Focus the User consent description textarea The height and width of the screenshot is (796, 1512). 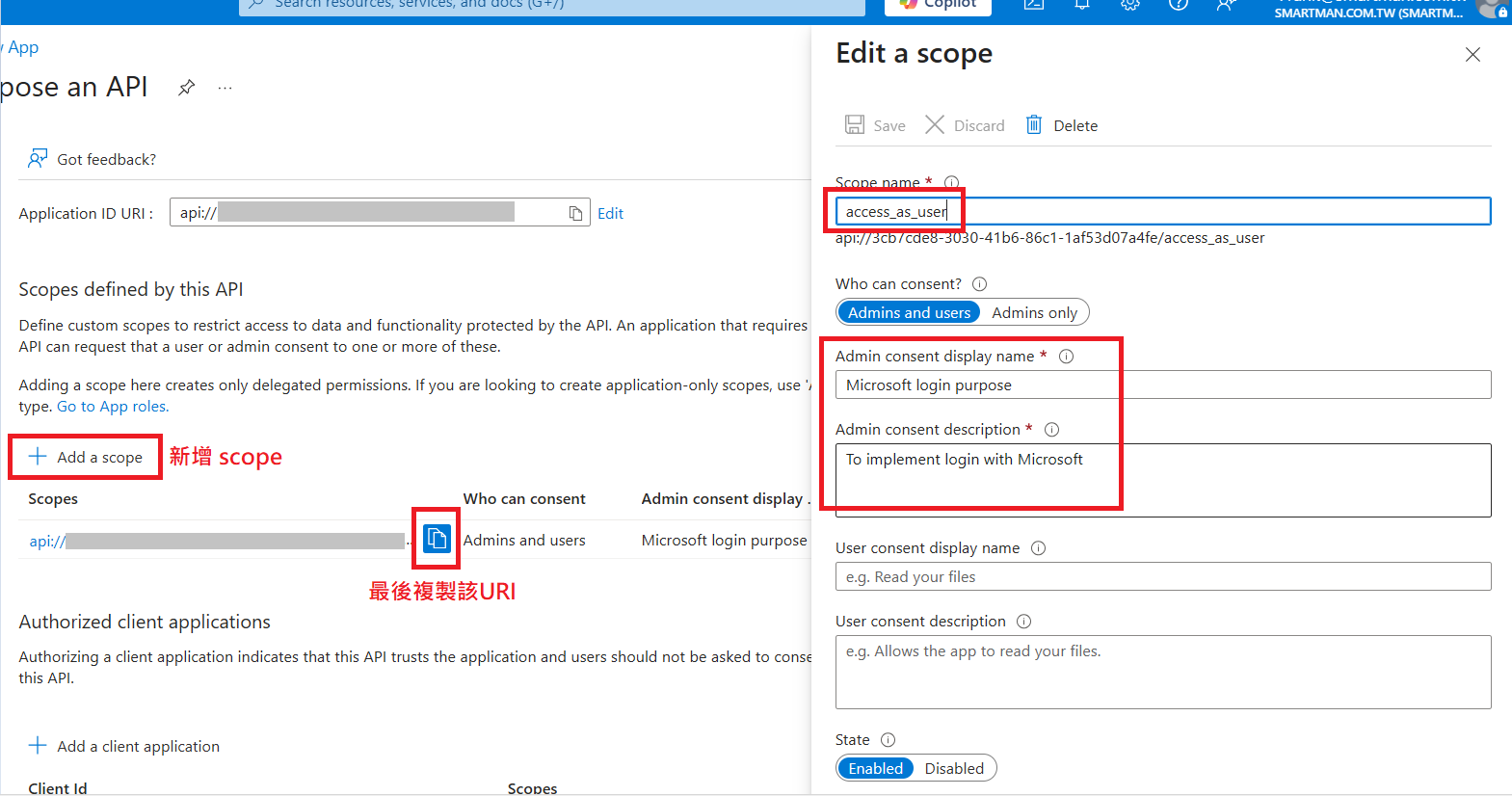[1163, 672]
